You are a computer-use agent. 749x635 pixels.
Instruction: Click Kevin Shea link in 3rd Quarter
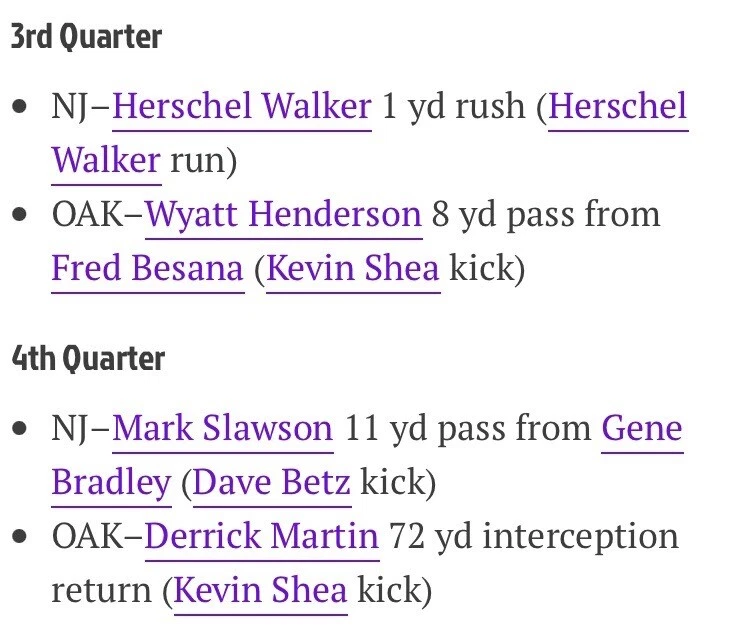pos(353,269)
